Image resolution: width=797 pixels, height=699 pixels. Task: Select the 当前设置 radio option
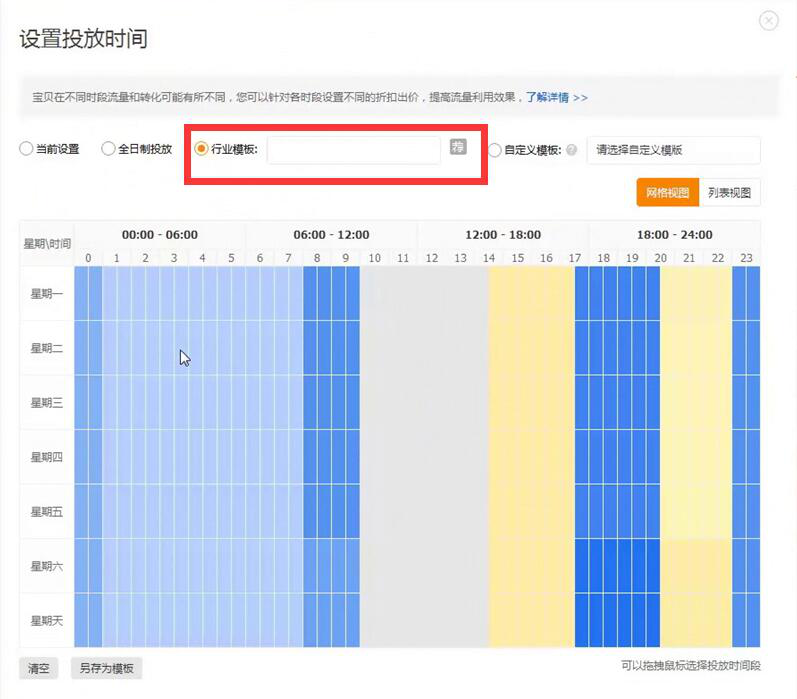(26, 149)
